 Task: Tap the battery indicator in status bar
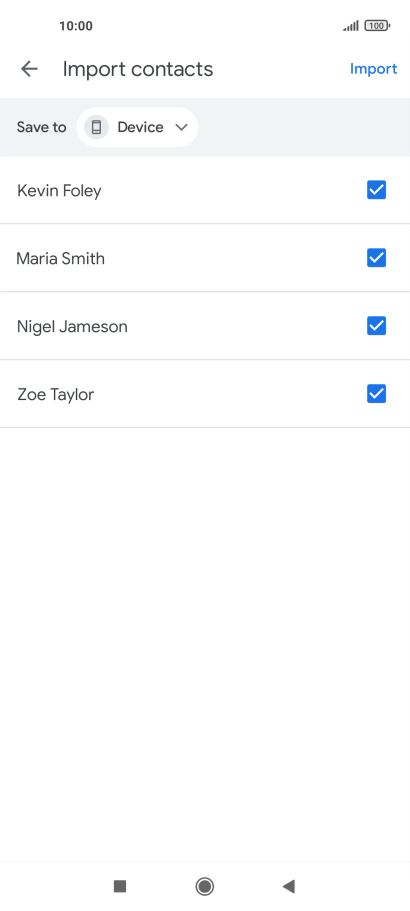pyautogui.click(x=377, y=26)
